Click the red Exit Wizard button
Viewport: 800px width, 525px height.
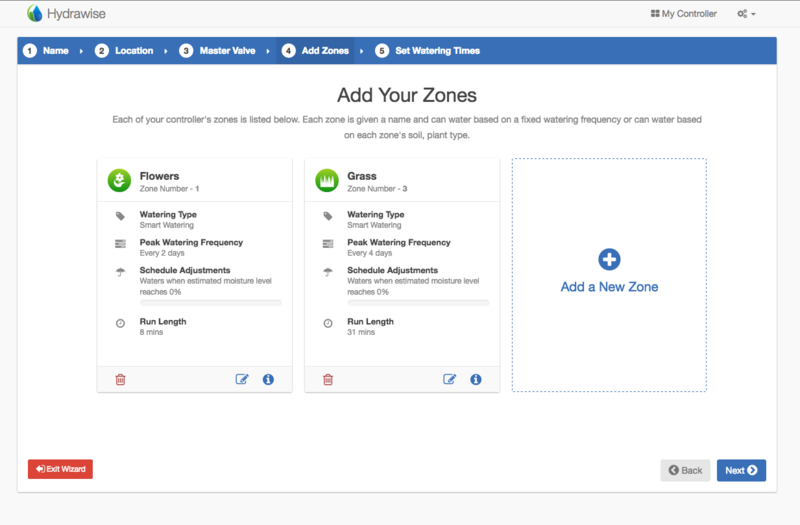pyautogui.click(x=60, y=469)
